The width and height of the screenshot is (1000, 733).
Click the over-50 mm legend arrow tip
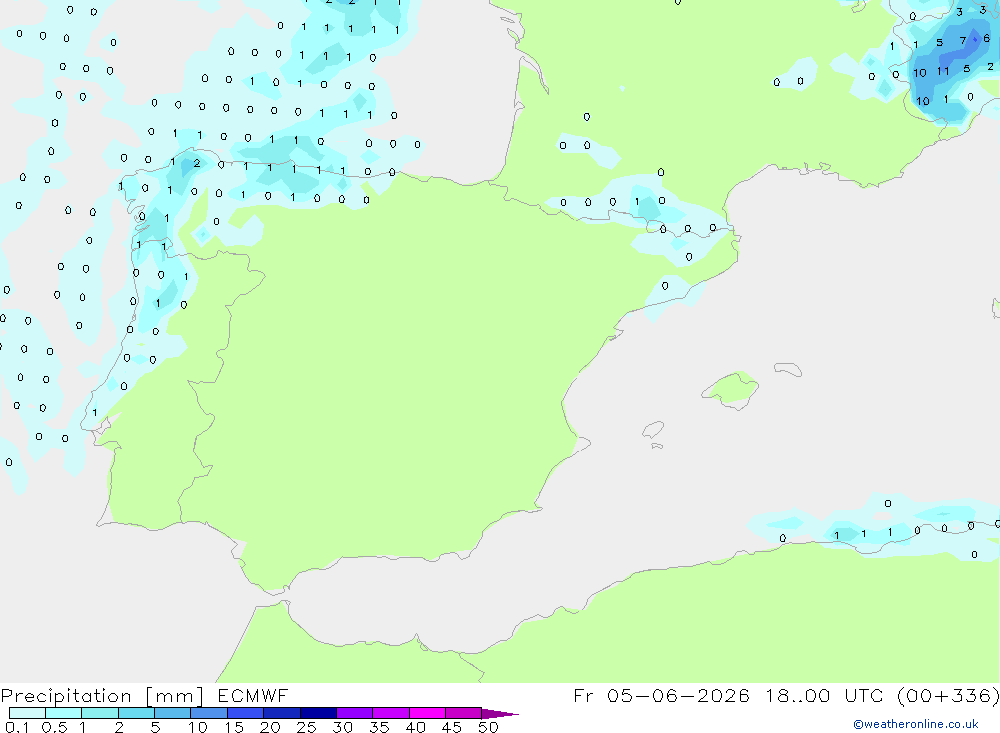click(500, 714)
